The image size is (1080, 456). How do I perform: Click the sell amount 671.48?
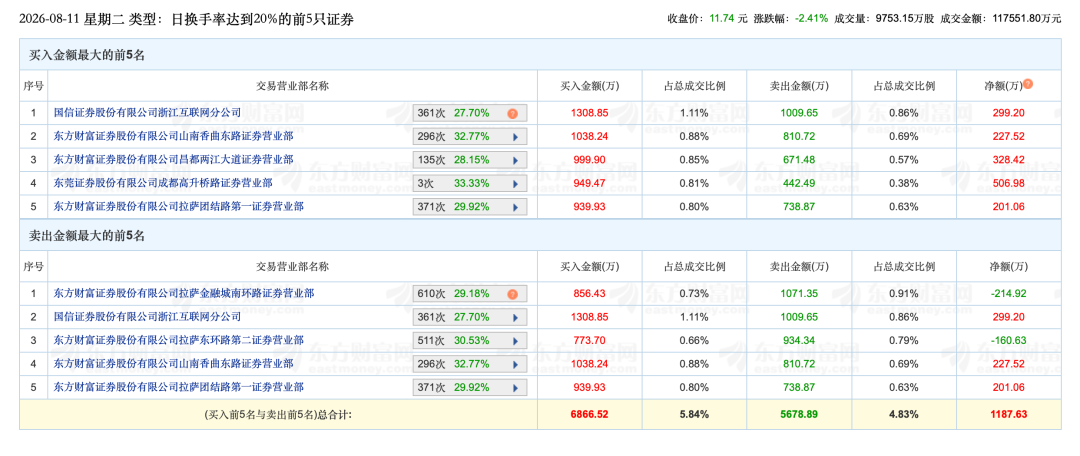799,160
